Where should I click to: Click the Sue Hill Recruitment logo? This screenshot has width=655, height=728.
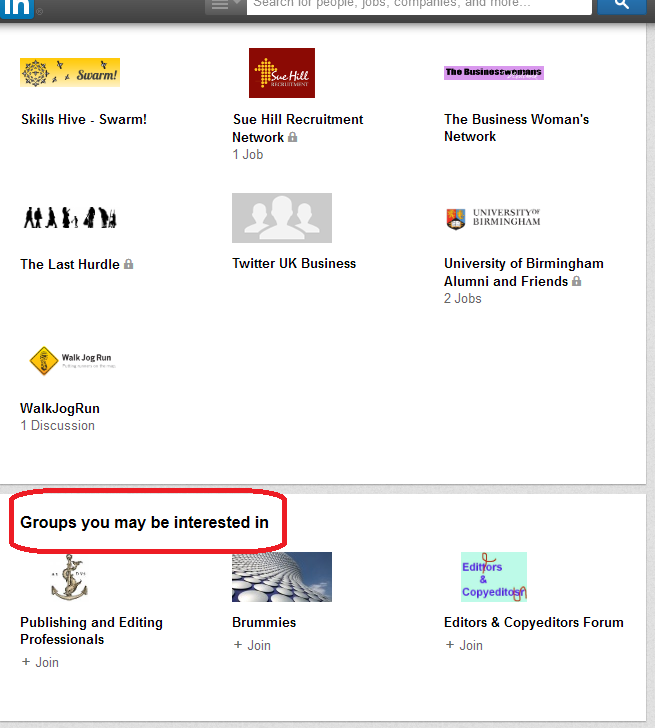(281, 73)
